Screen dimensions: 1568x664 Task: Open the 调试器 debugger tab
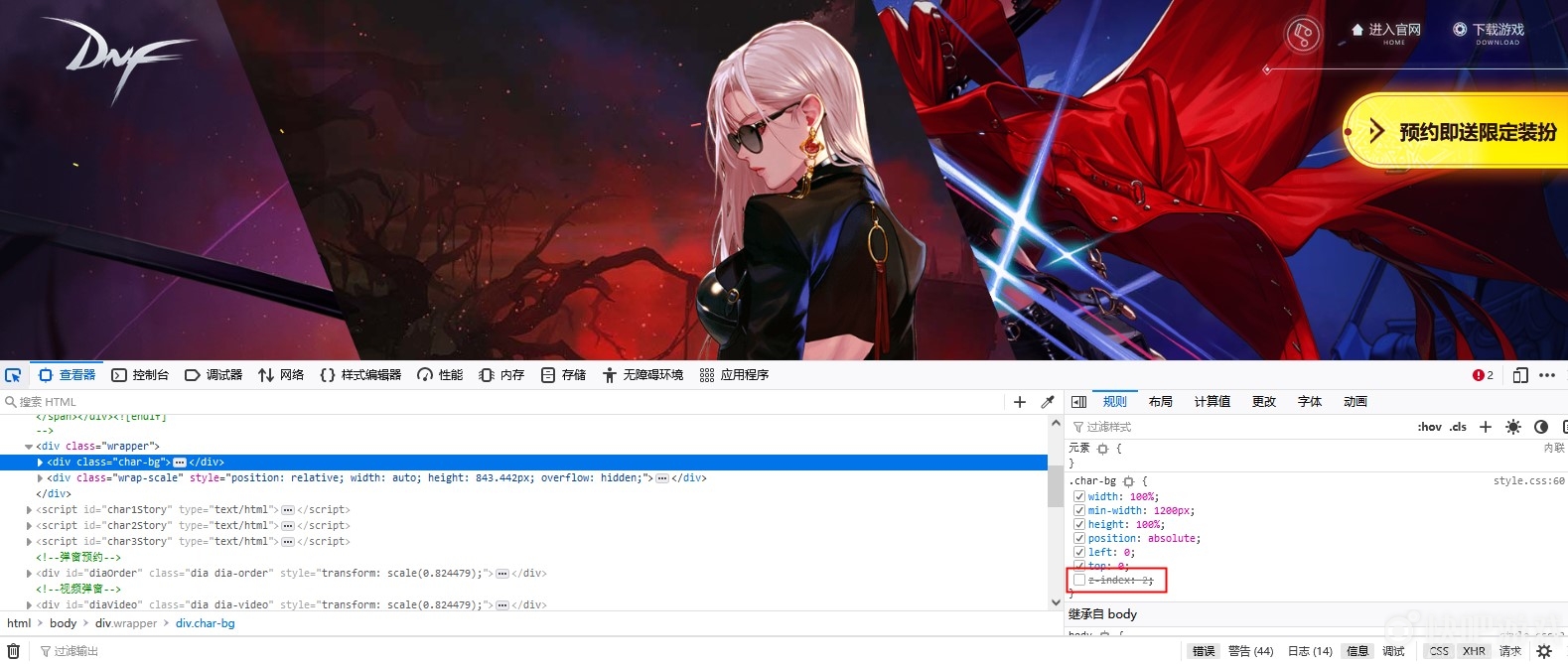[x=214, y=375]
